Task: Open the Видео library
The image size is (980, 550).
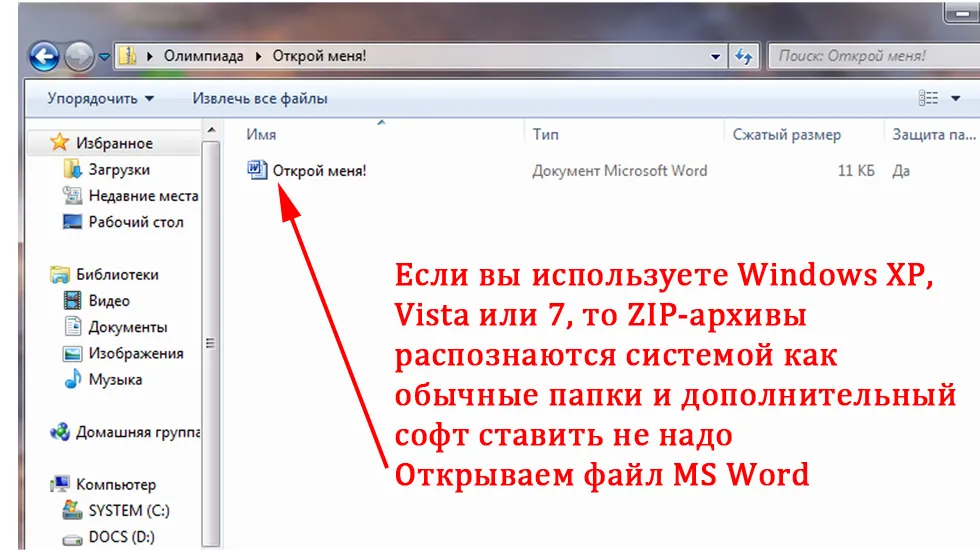Action: [109, 301]
